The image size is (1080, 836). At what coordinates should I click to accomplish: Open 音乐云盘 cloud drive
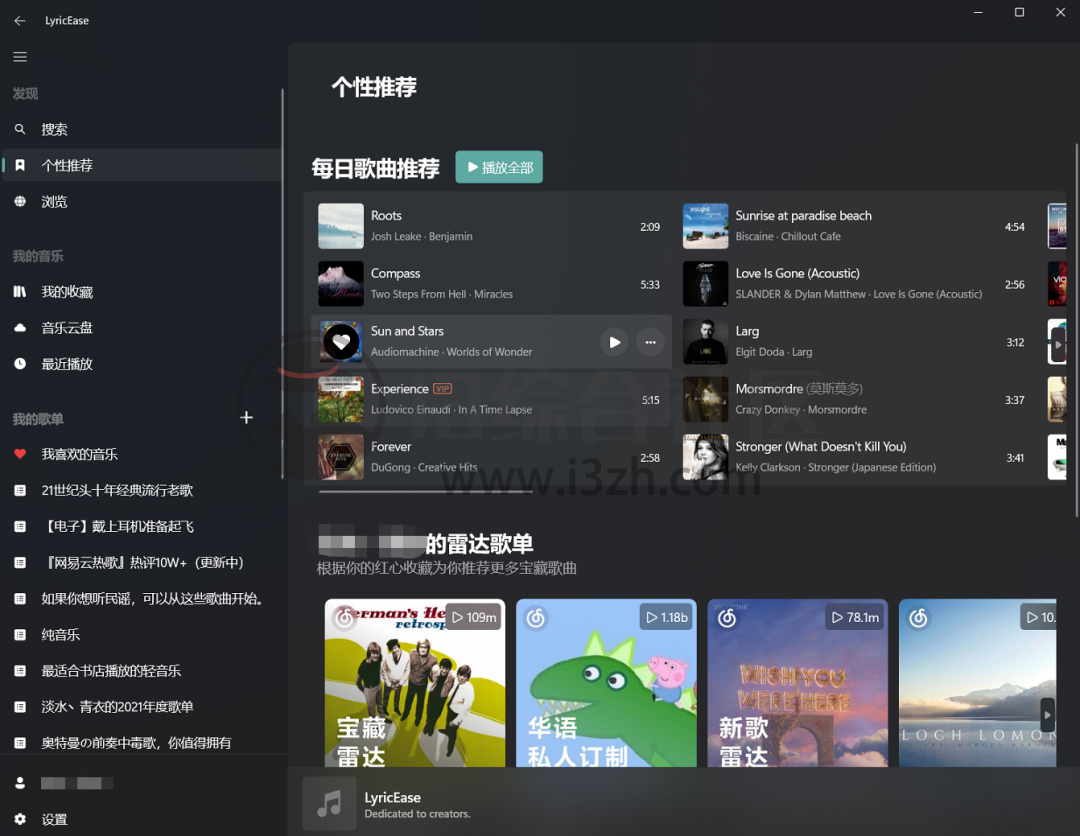tap(142, 328)
